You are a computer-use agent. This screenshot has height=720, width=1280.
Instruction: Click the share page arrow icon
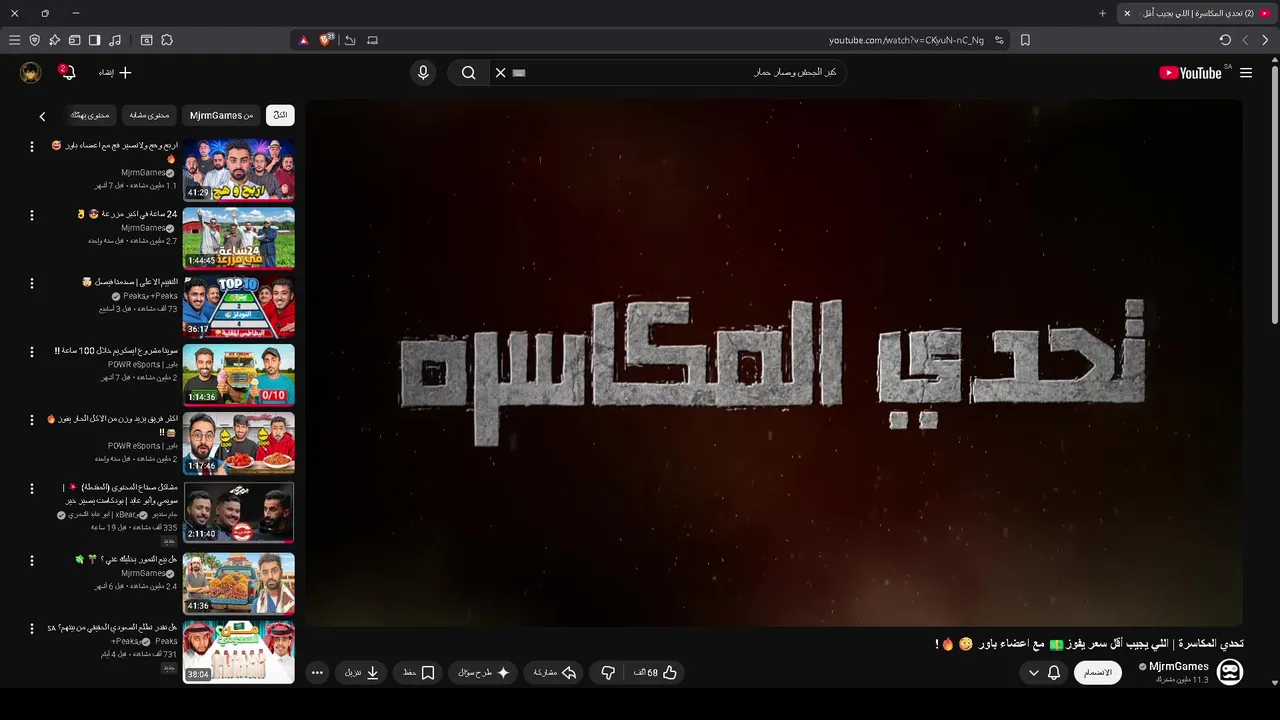tap(350, 40)
